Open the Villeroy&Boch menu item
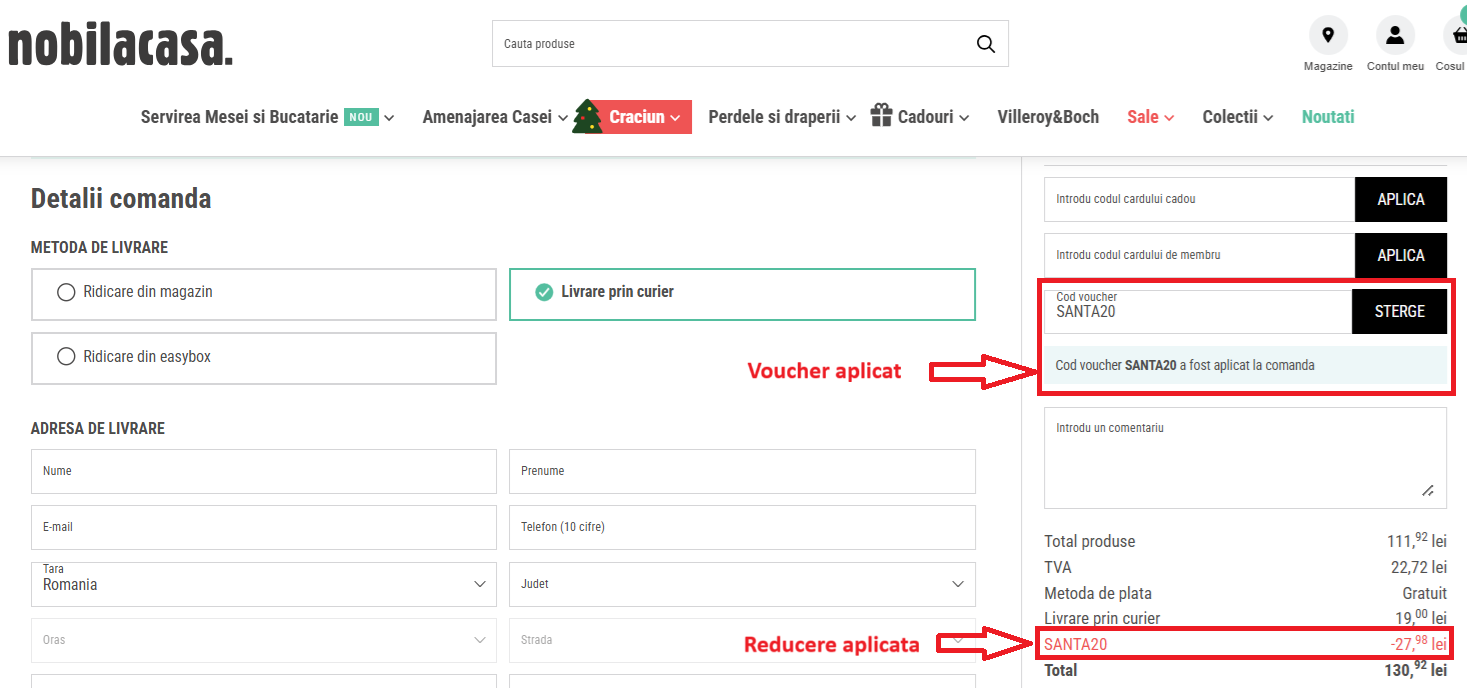This screenshot has width=1467, height=688. [1048, 117]
